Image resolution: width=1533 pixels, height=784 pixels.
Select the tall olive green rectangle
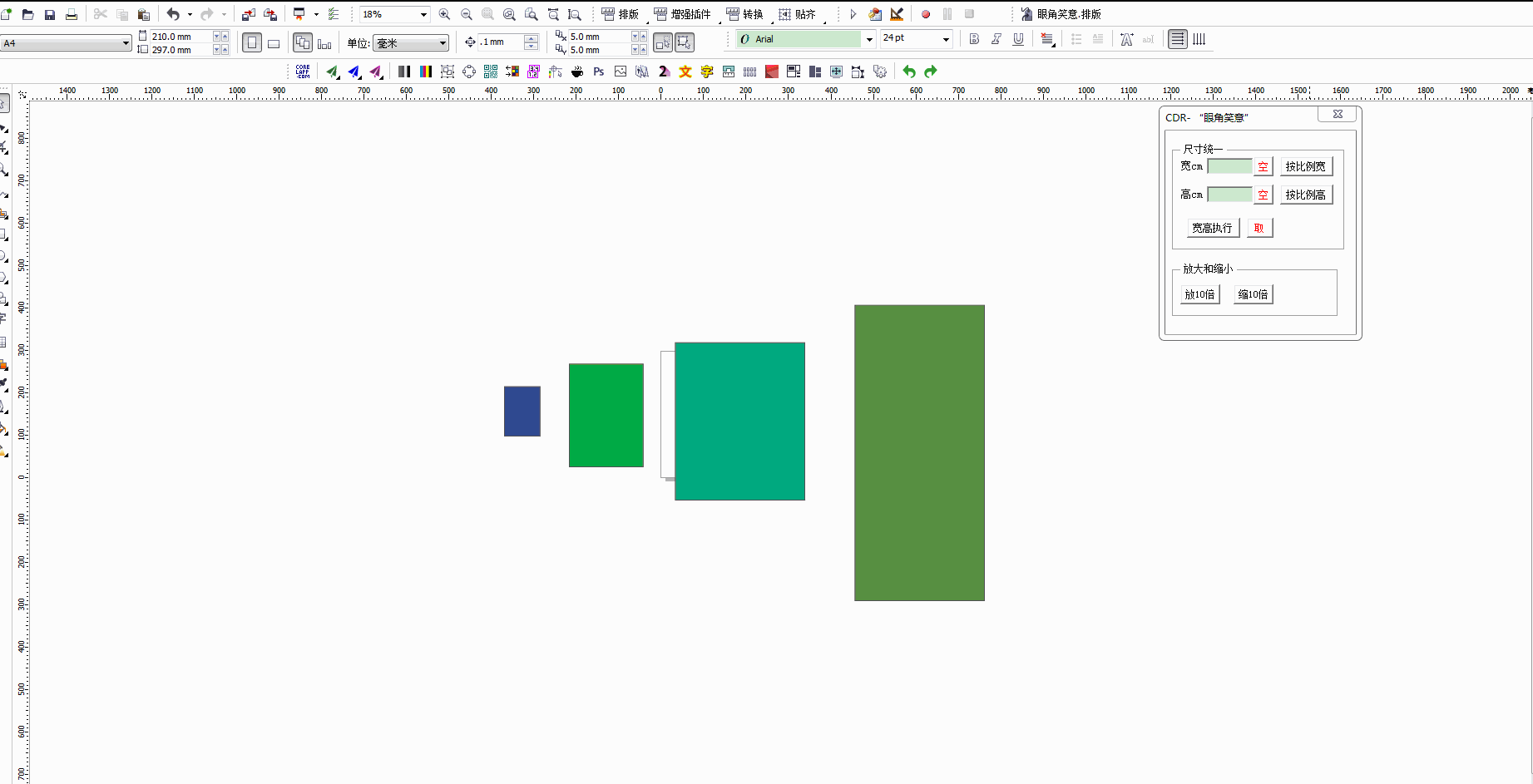point(919,452)
